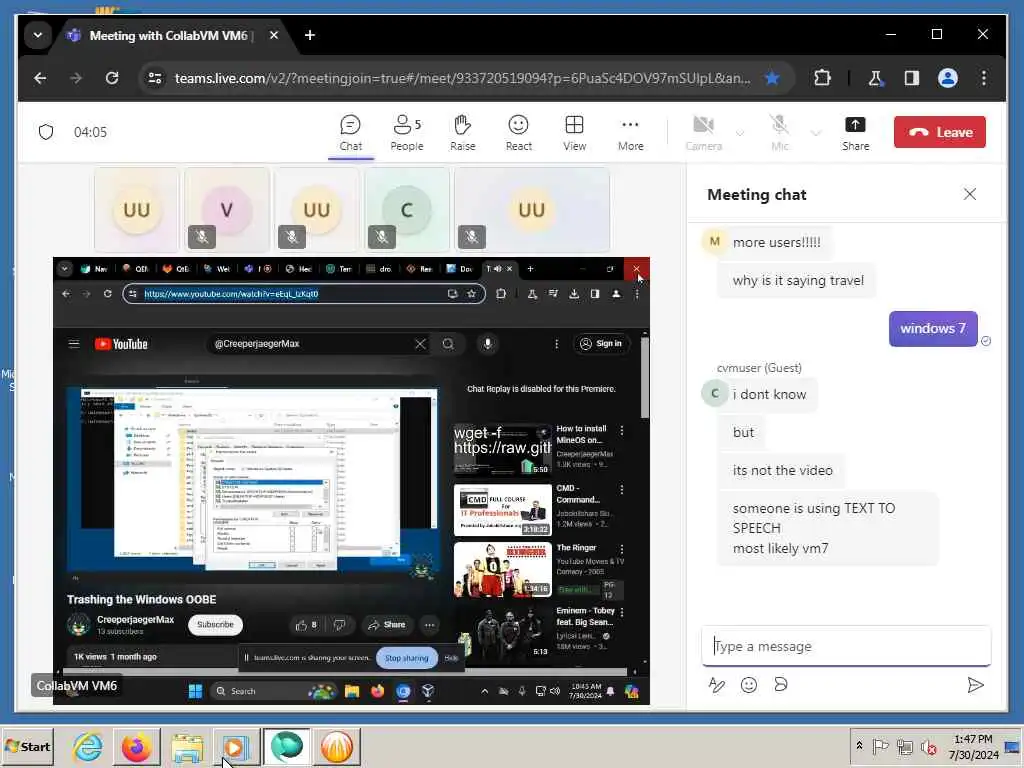Click the shield meeting security icon
Viewport: 1024px width, 768px height.
[46, 132]
